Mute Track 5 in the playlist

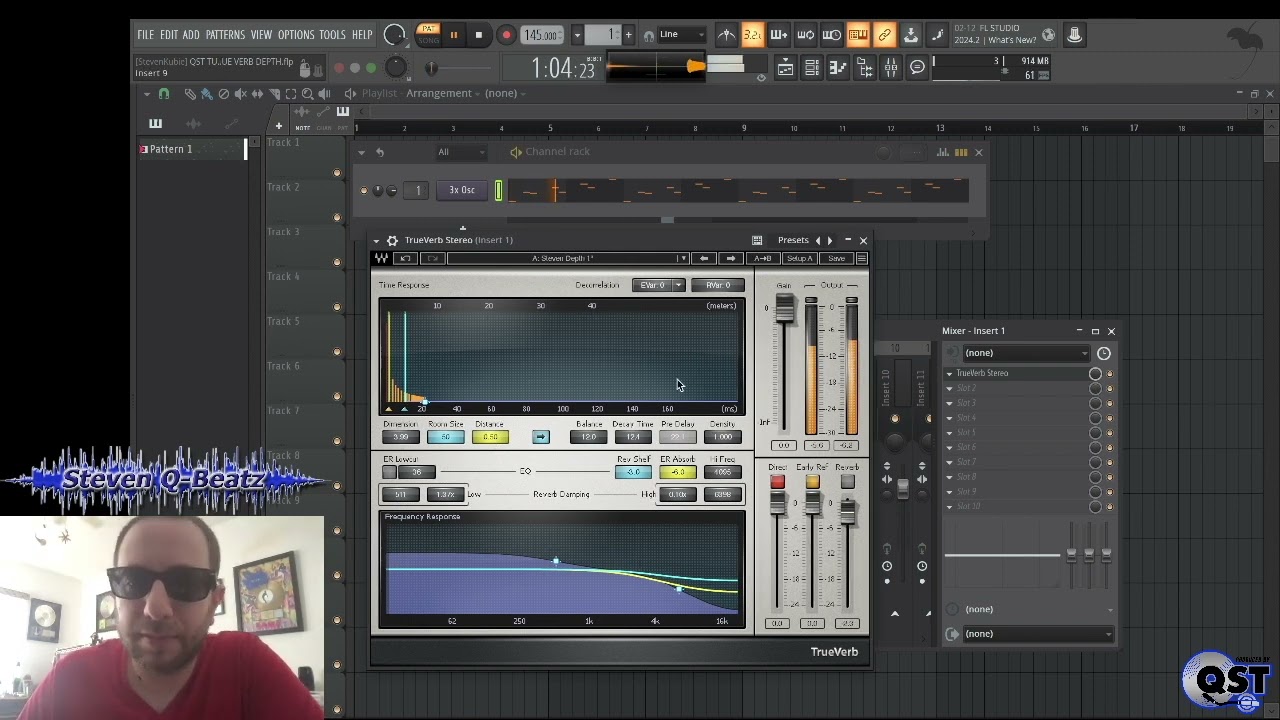(337, 351)
